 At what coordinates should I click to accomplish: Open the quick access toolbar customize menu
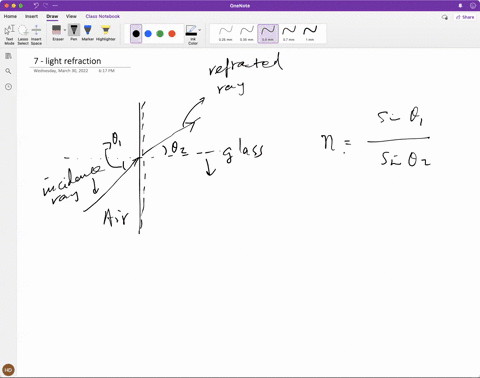pos(55,6)
